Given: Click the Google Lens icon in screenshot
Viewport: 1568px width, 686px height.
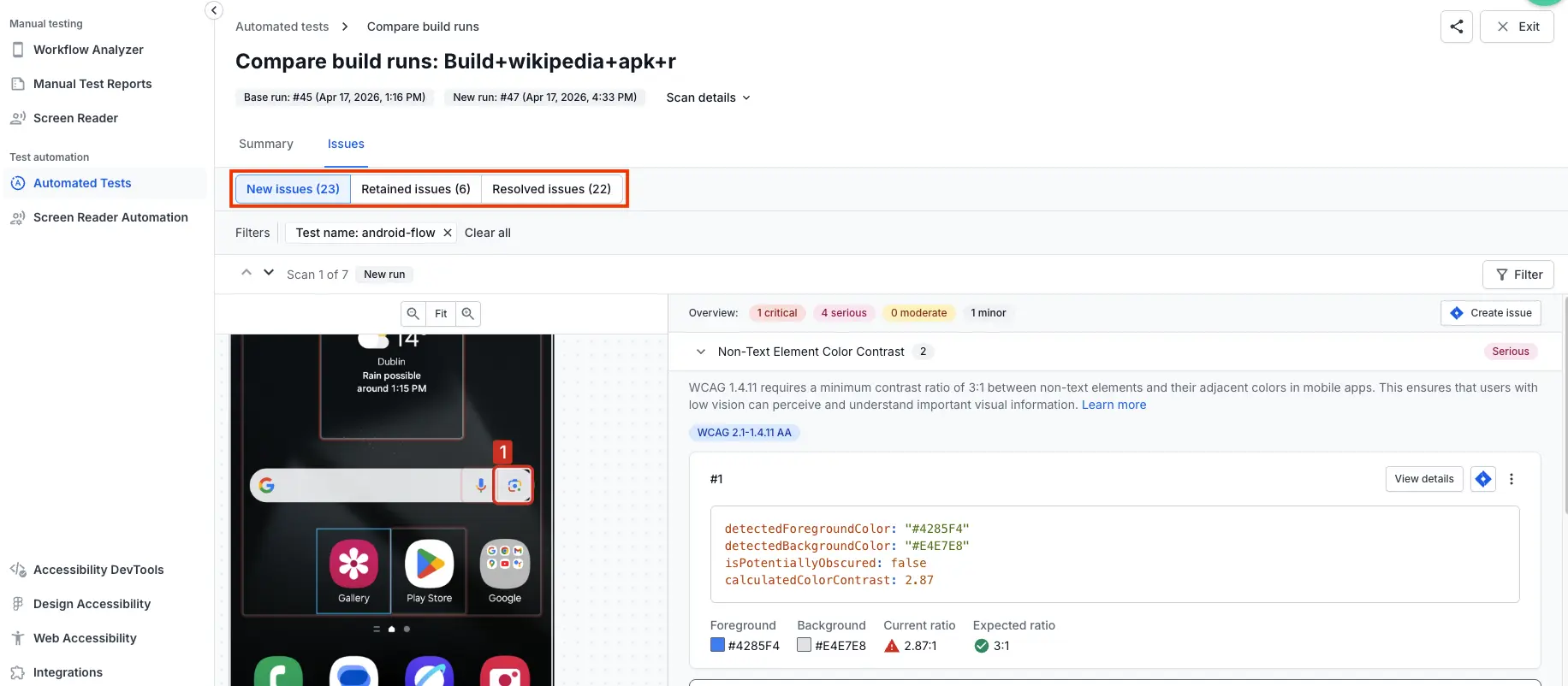Looking at the screenshot, I should point(514,485).
